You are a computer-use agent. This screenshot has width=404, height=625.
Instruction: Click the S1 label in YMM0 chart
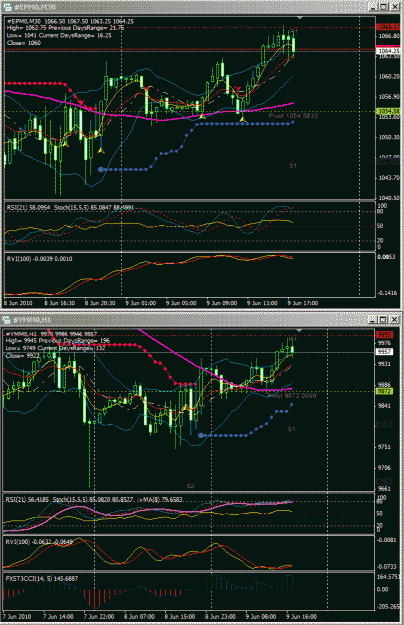(292, 429)
